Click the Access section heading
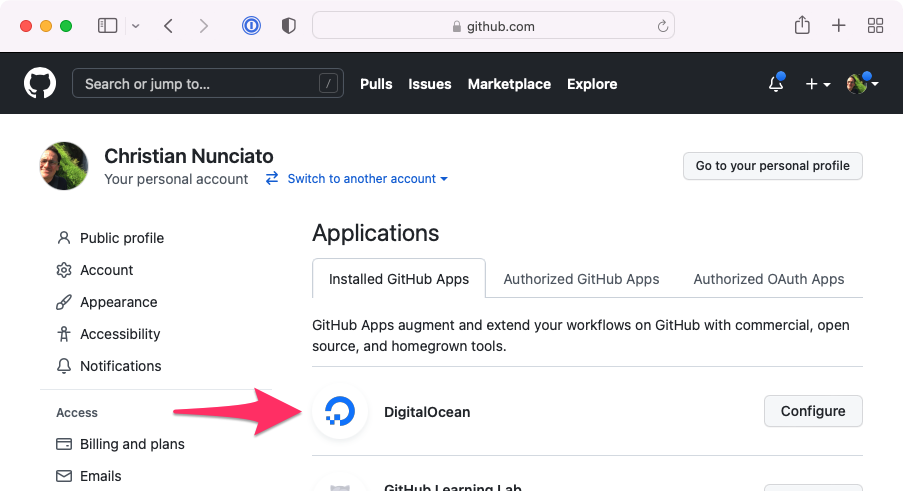 coord(77,412)
